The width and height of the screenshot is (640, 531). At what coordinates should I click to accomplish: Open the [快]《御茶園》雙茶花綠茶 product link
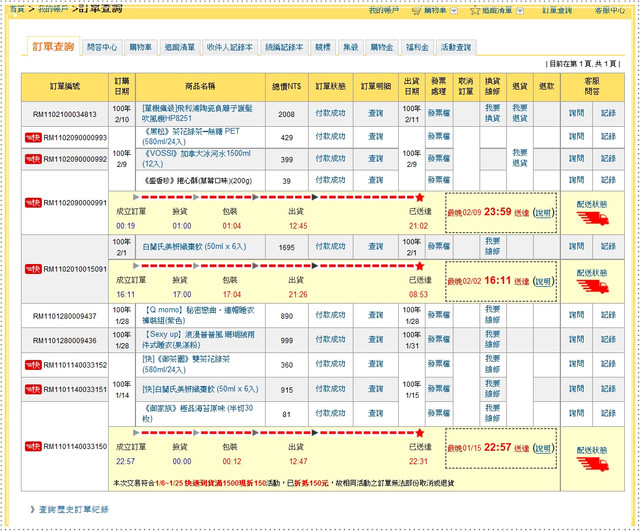186,364
